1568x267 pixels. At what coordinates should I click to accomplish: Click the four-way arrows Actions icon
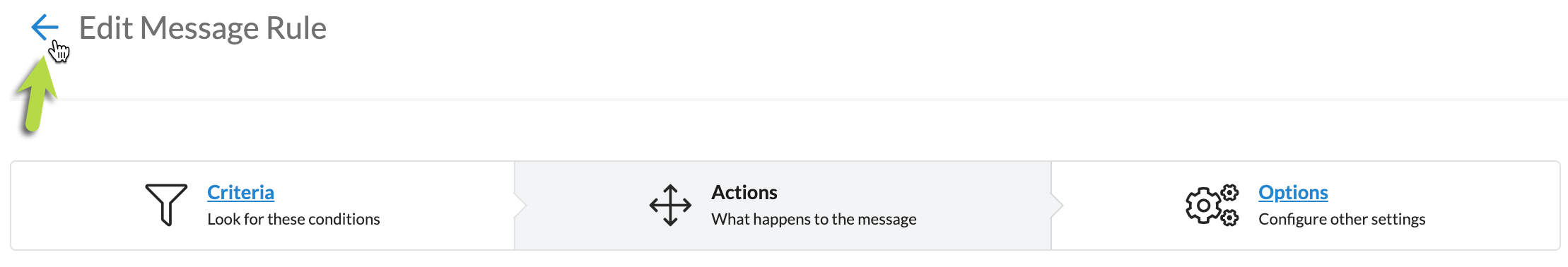(x=670, y=205)
